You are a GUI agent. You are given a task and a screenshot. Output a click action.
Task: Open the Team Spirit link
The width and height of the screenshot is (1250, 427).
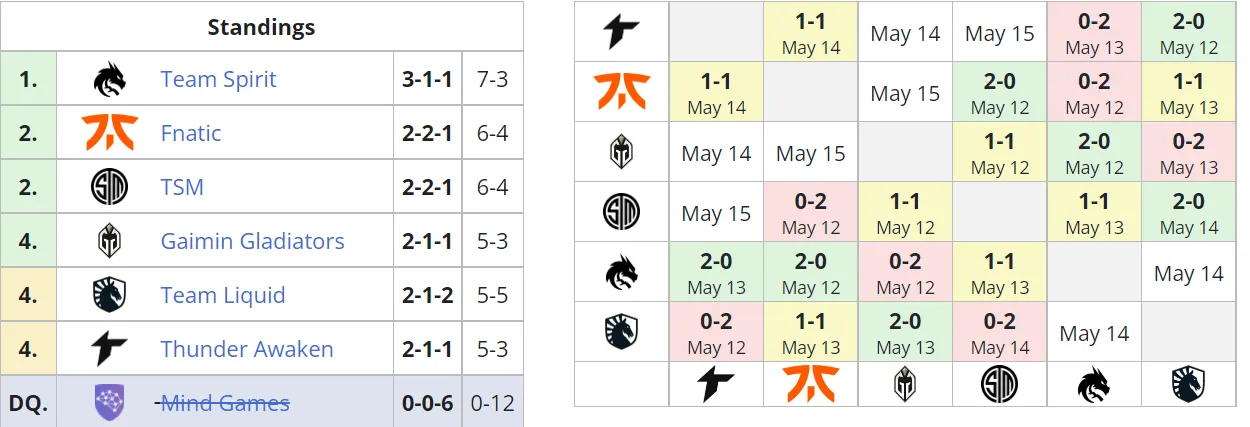pyautogui.click(x=218, y=79)
